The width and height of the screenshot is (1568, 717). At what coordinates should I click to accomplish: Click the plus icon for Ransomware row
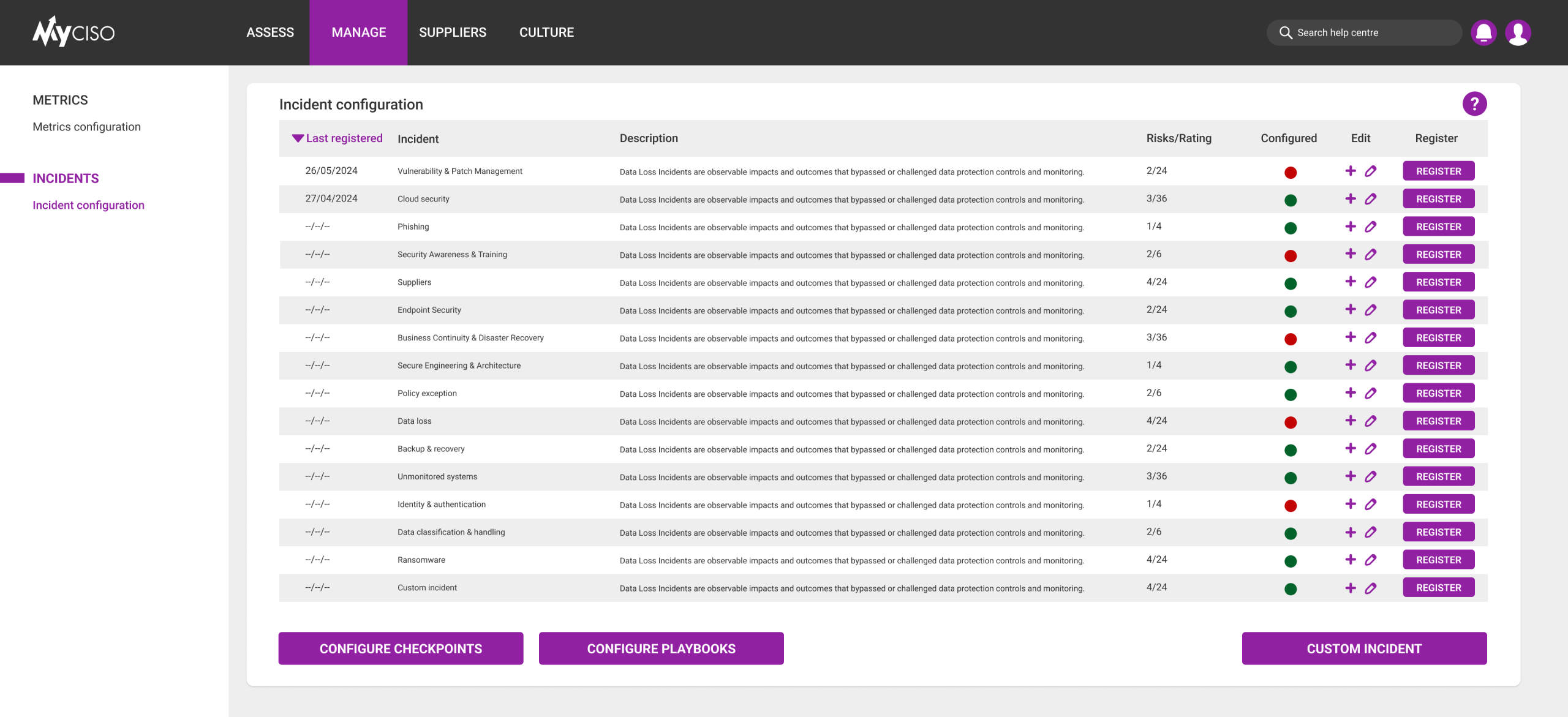pos(1351,560)
